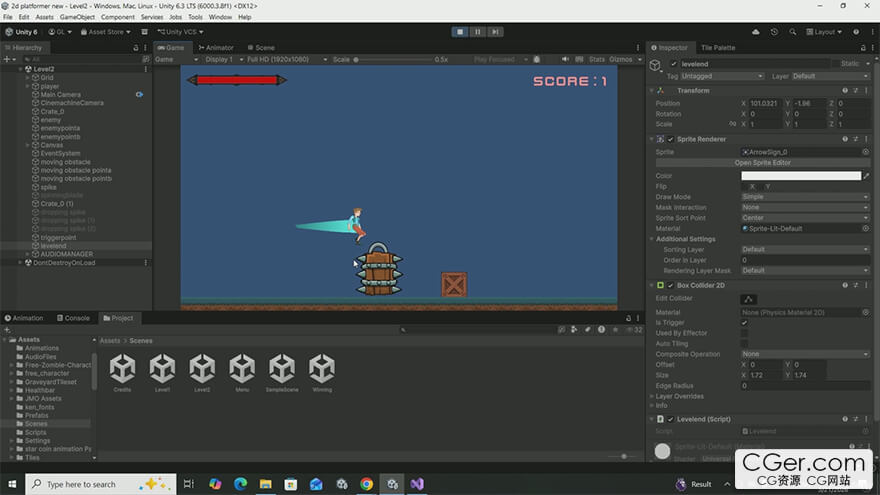880x495 pixels.
Task: Disable the Sprite Renderer component checkbox
Action: 671,139
